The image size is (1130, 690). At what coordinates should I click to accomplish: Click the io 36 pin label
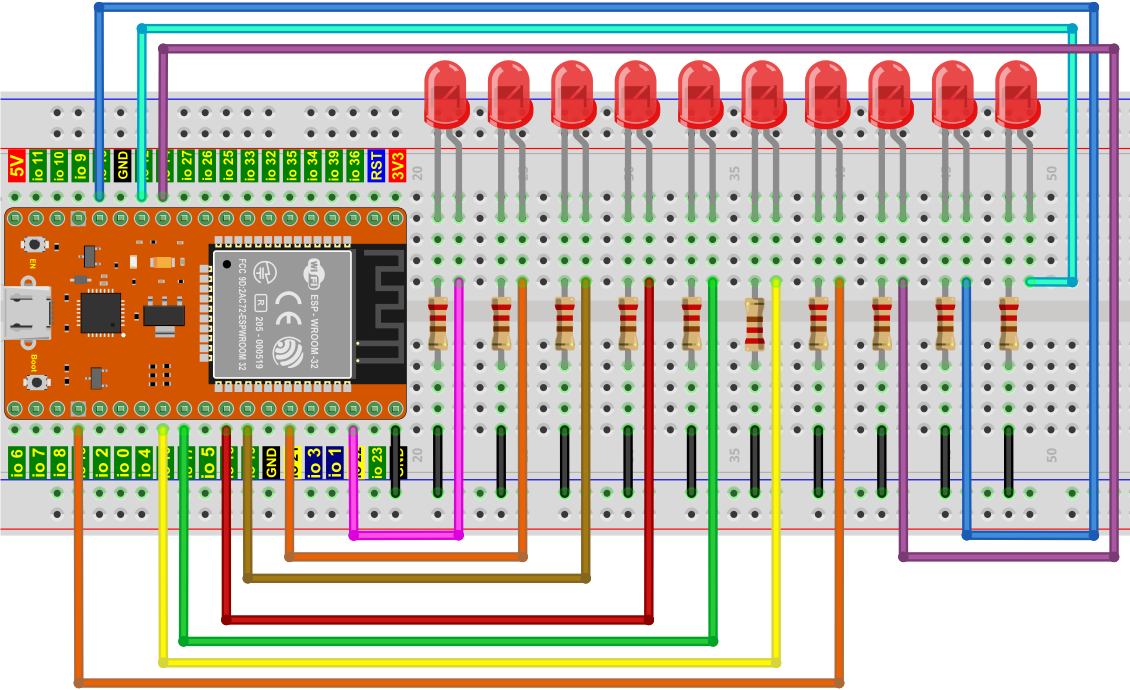click(354, 164)
